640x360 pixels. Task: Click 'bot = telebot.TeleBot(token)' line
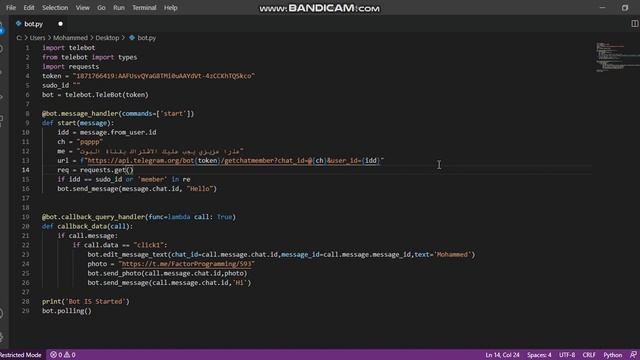[x=95, y=95]
